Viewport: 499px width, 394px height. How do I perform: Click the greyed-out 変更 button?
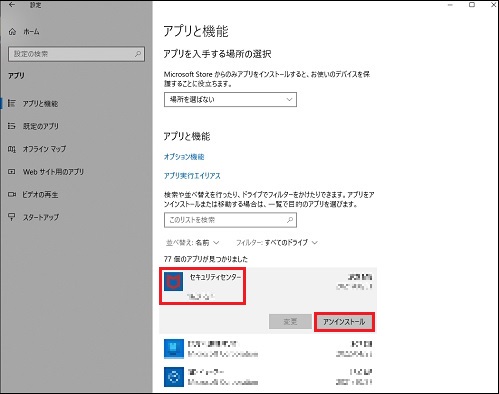(x=290, y=322)
